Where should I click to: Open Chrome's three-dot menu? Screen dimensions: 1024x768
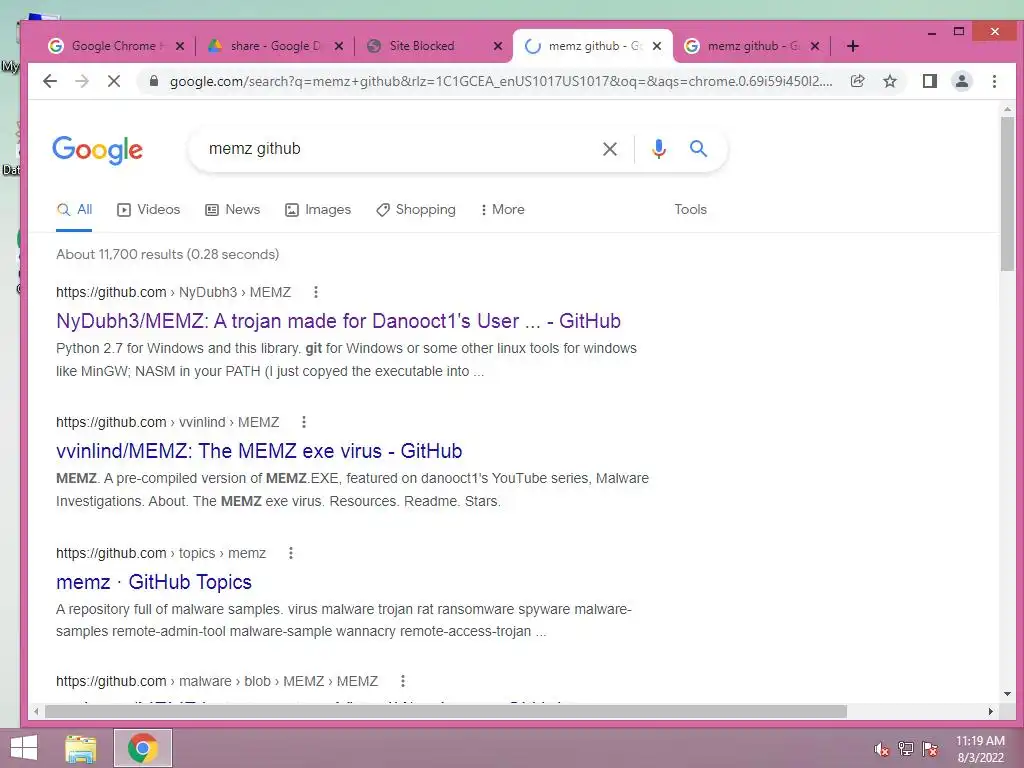[994, 81]
